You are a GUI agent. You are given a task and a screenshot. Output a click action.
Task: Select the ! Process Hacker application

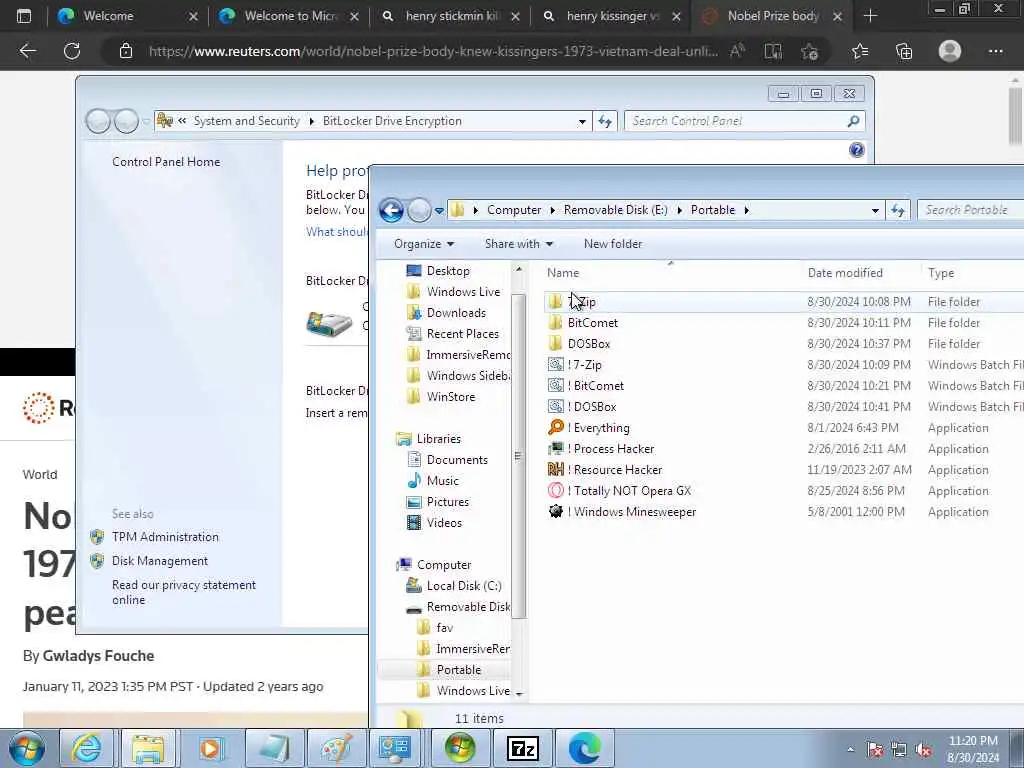[611, 449]
